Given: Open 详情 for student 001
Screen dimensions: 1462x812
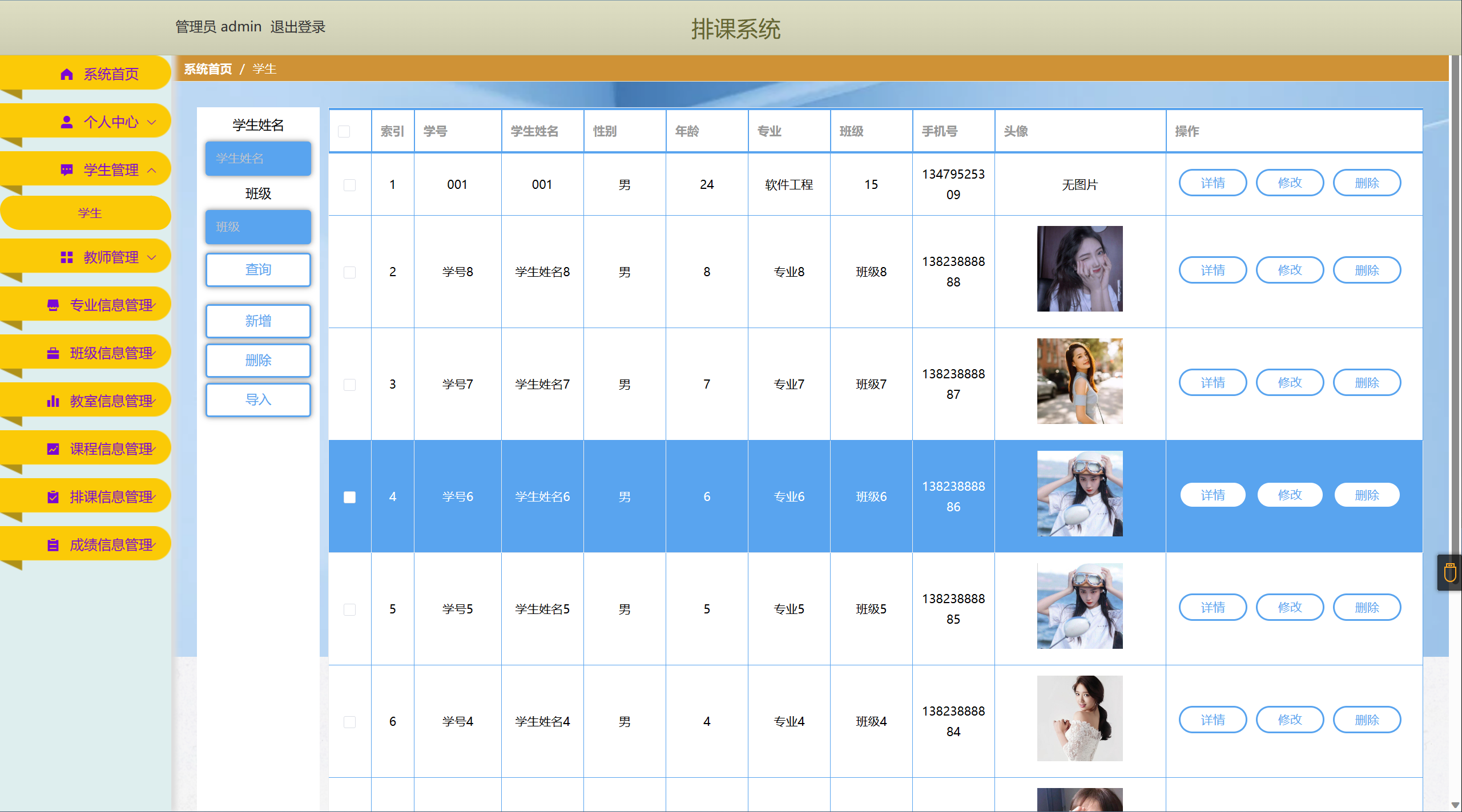Looking at the screenshot, I should [x=1213, y=183].
